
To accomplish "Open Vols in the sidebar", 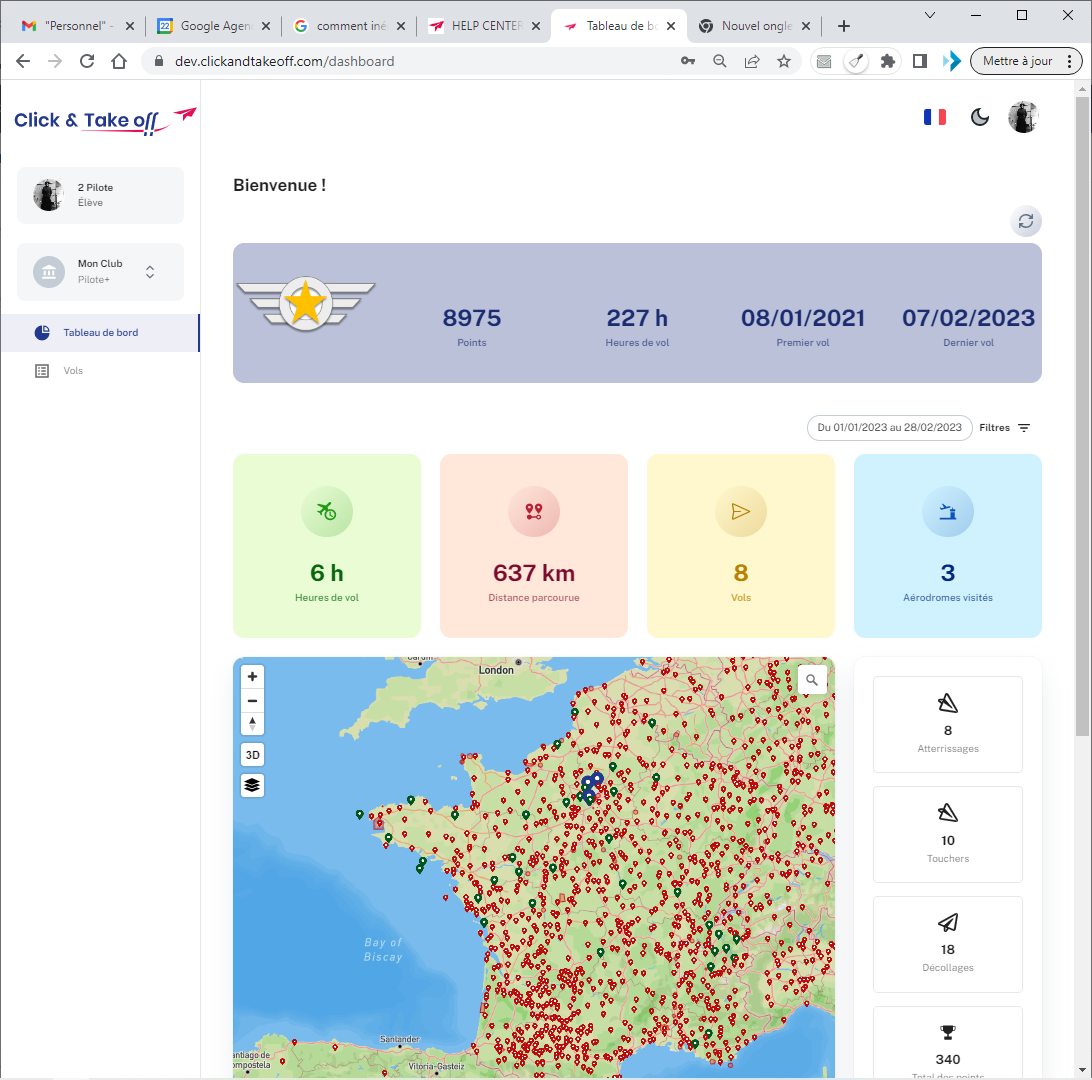I will [x=100, y=370].
